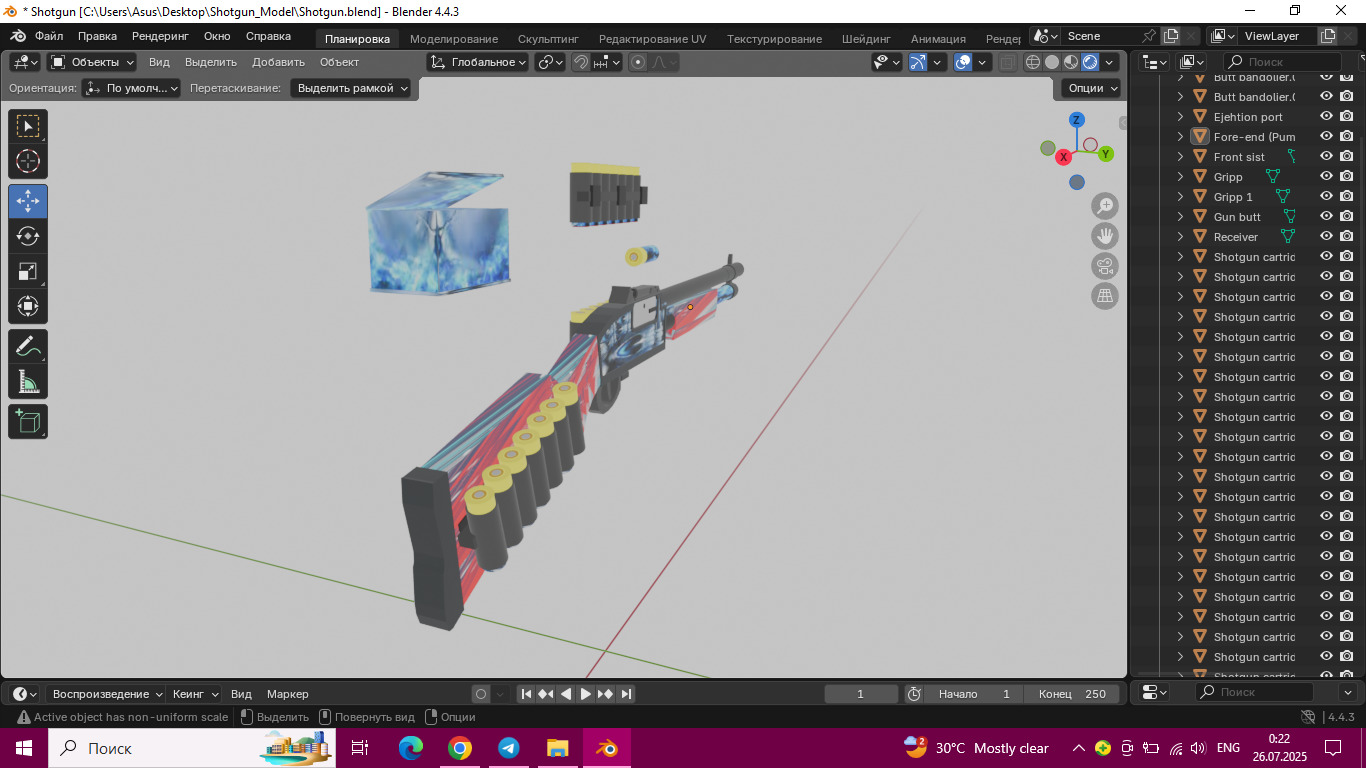
Task: Open the Глобальное transform orientation dropdown
Action: pyautogui.click(x=478, y=62)
